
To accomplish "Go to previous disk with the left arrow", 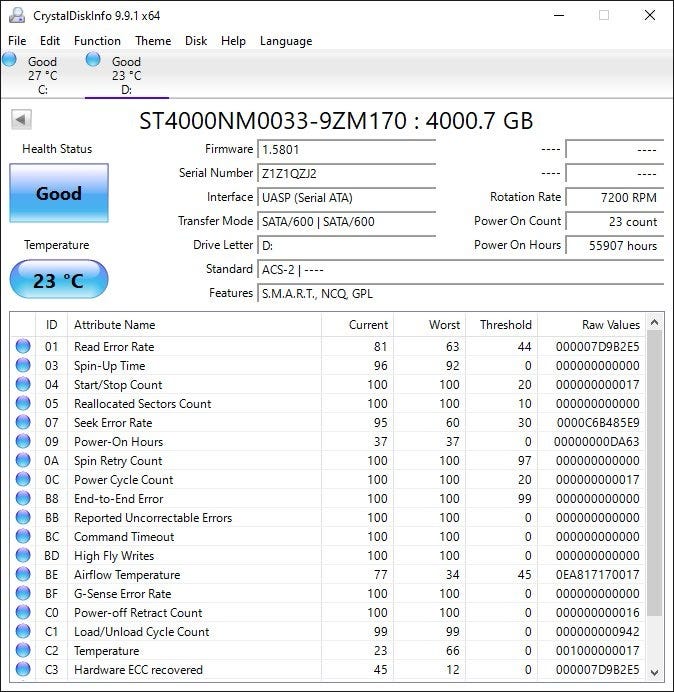I will (x=21, y=119).
